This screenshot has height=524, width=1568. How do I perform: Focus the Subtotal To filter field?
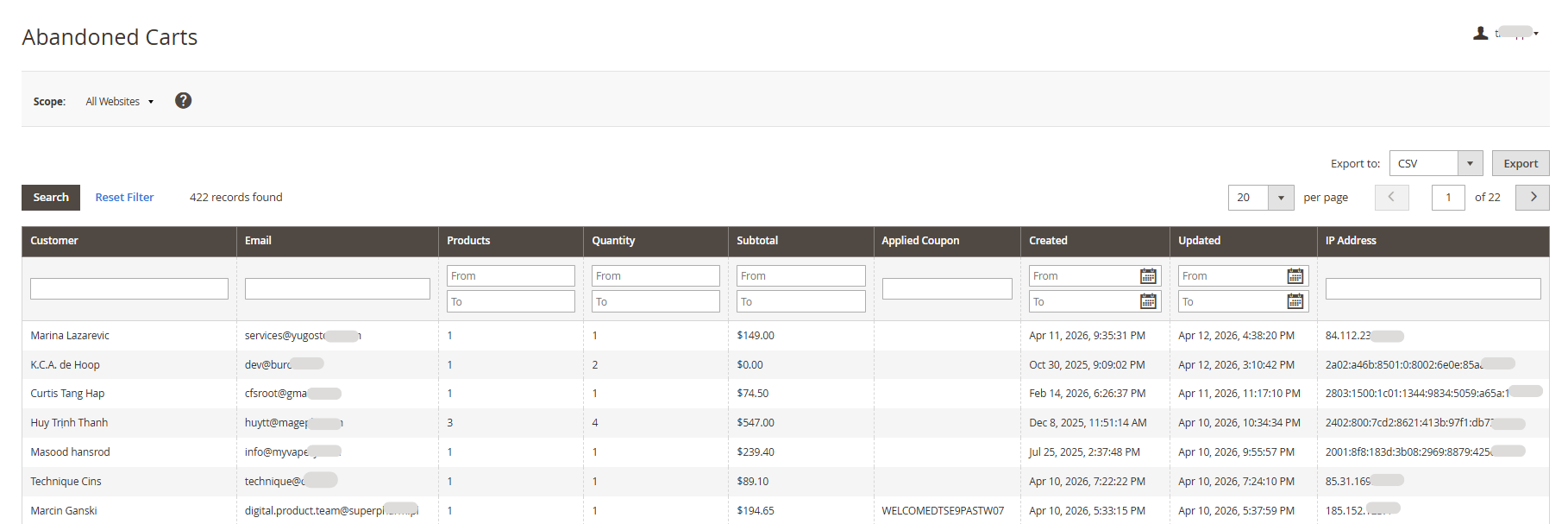click(x=800, y=301)
